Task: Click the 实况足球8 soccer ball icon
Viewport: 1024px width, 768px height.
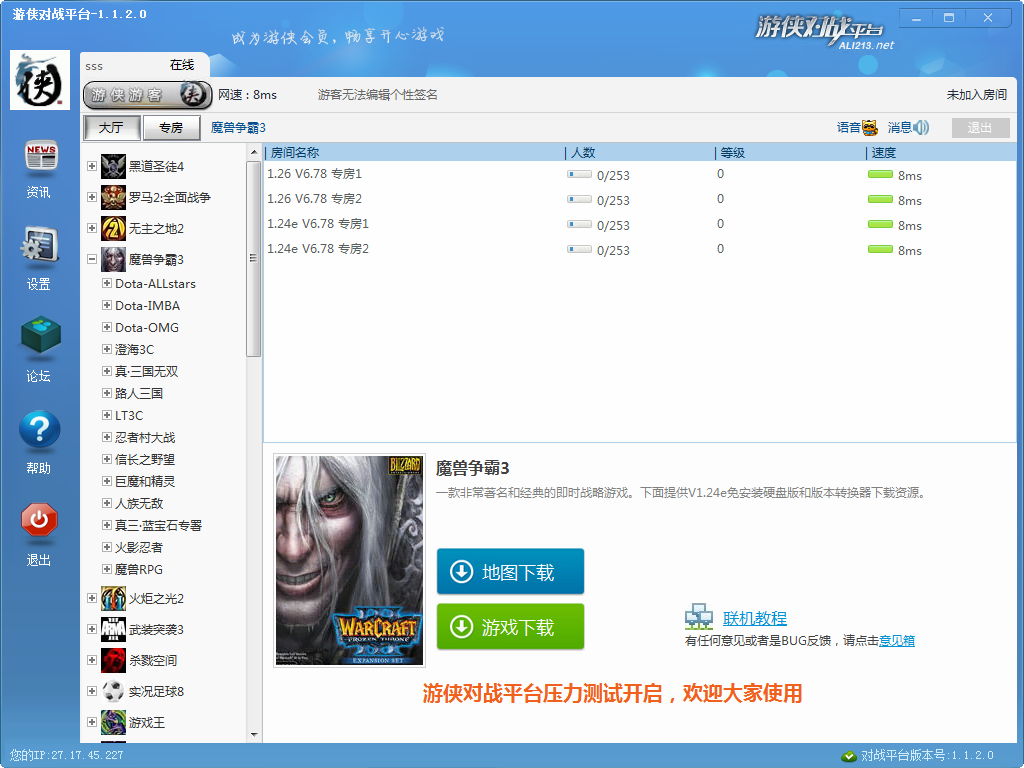Action: coord(113,691)
